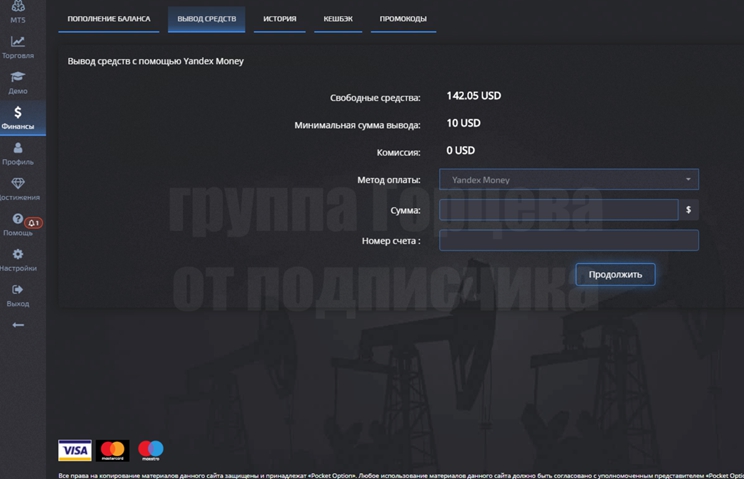Click the Сумма amount input field
This screenshot has height=479, width=744.
(x=558, y=210)
